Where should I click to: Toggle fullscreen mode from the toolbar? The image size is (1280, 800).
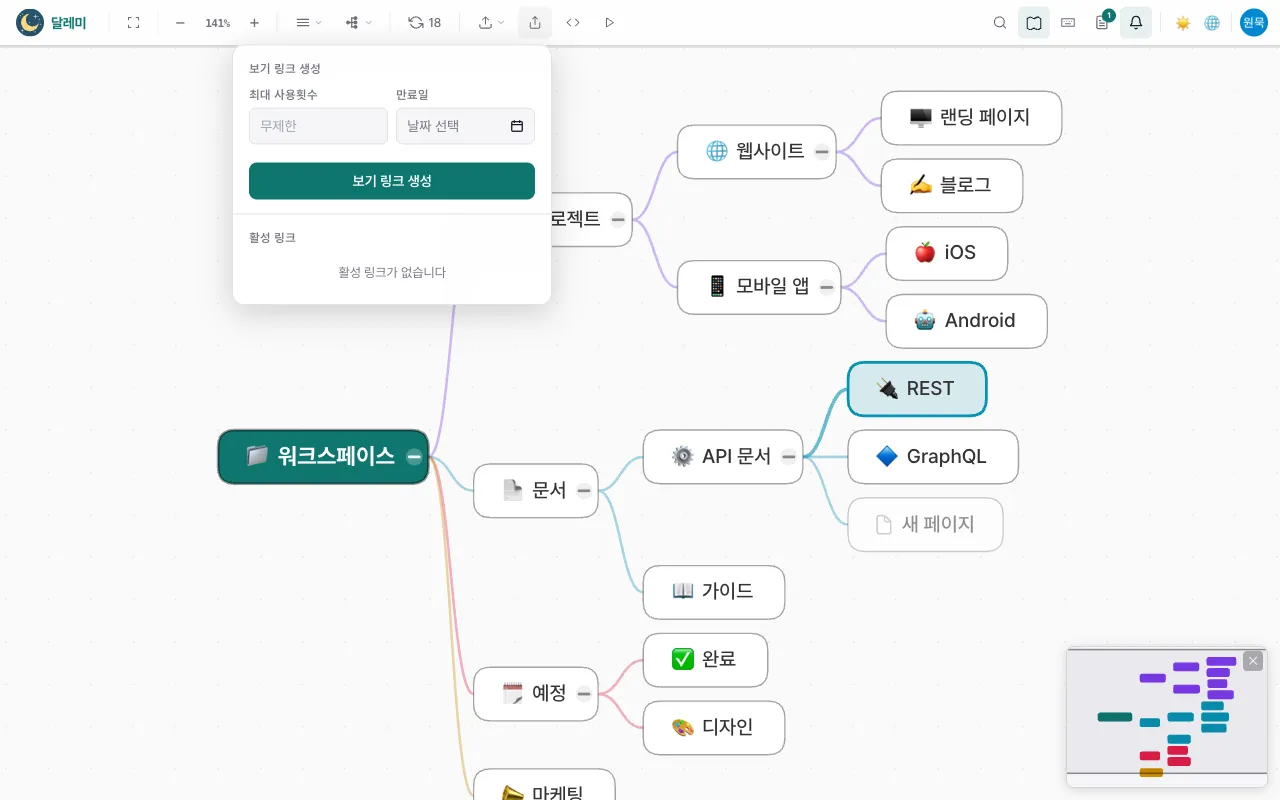point(133,22)
